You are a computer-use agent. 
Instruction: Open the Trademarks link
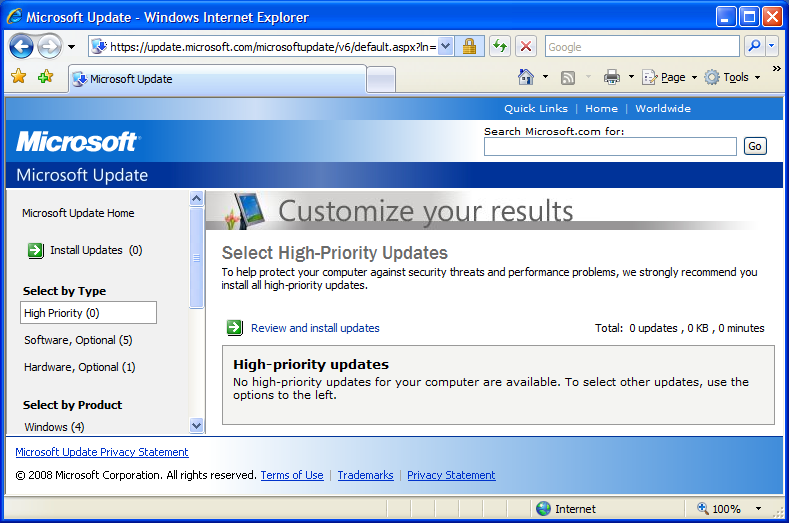pyautogui.click(x=365, y=475)
